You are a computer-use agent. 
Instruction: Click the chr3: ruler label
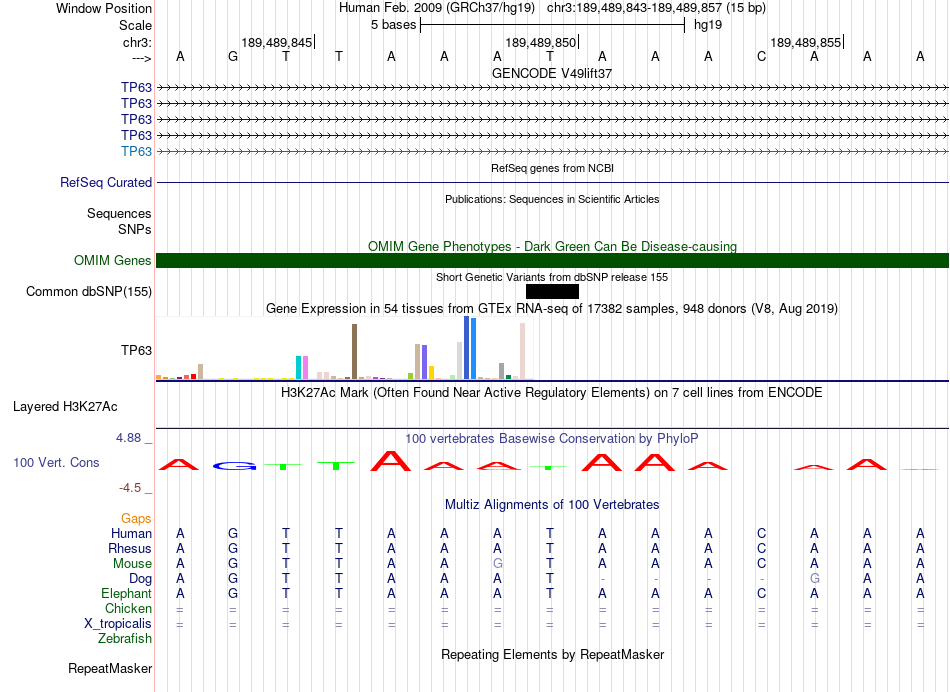(x=137, y=42)
